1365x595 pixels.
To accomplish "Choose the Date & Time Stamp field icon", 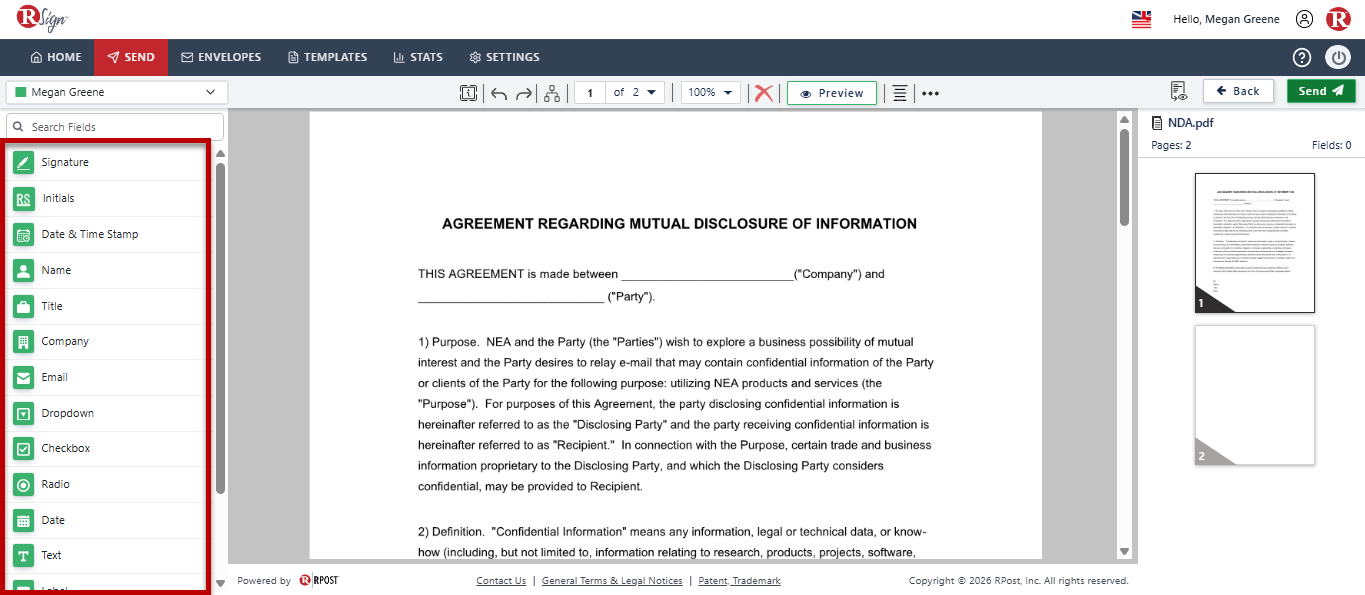I will point(24,234).
